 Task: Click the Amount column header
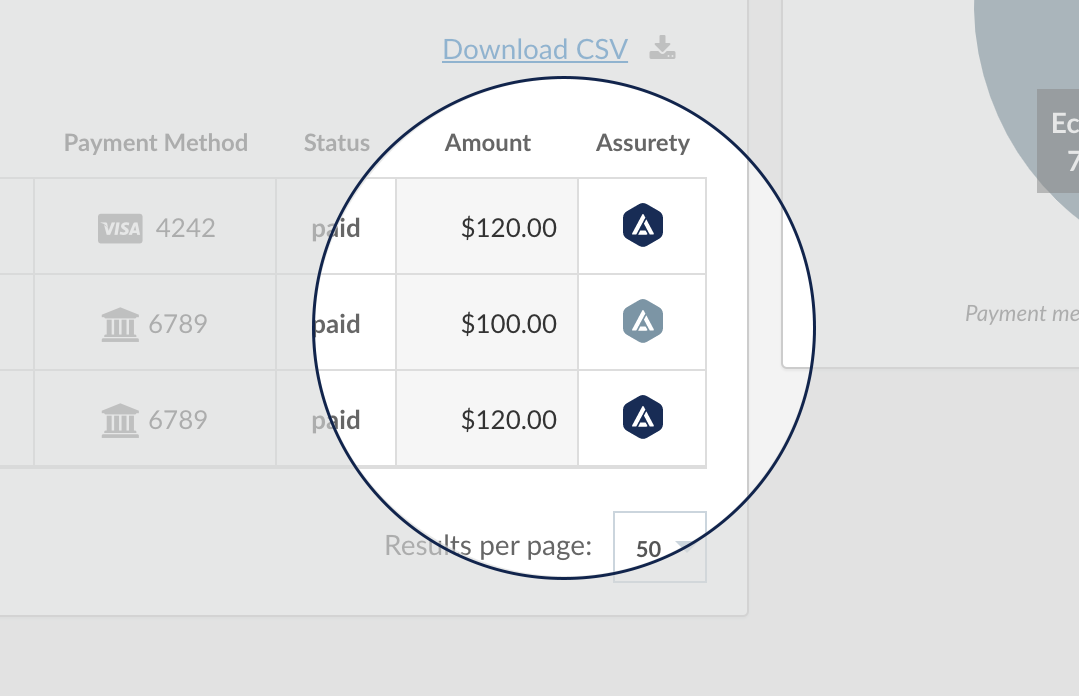[487, 143]
